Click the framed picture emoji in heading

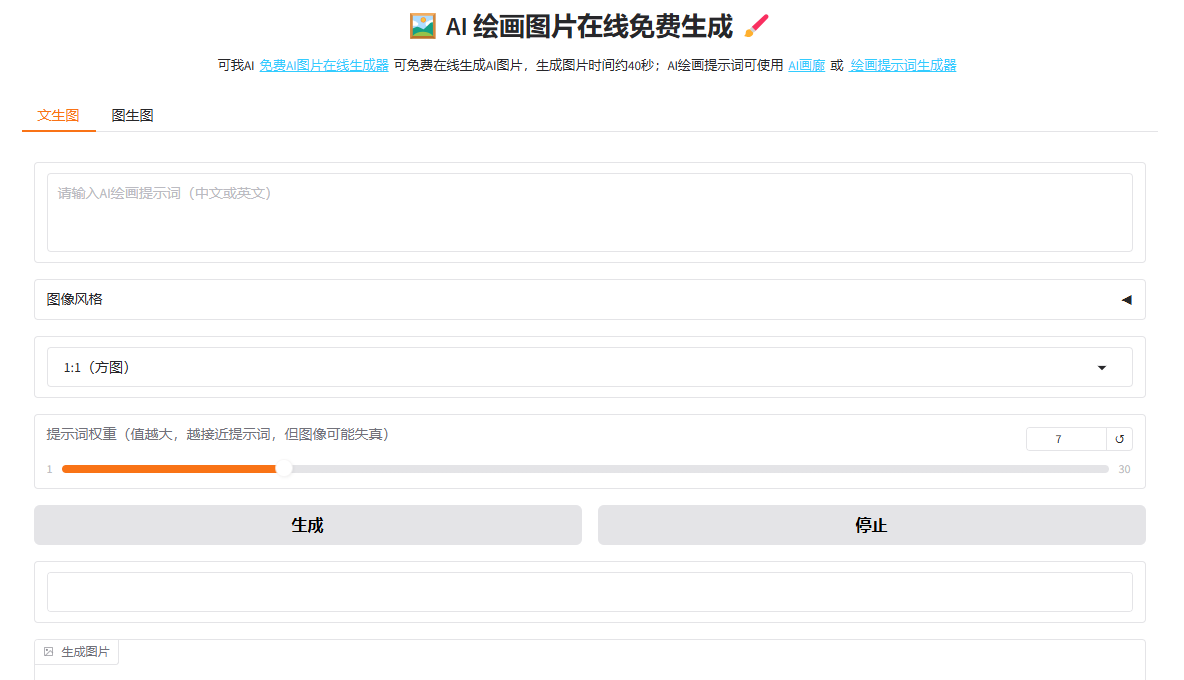pos(423,26)
